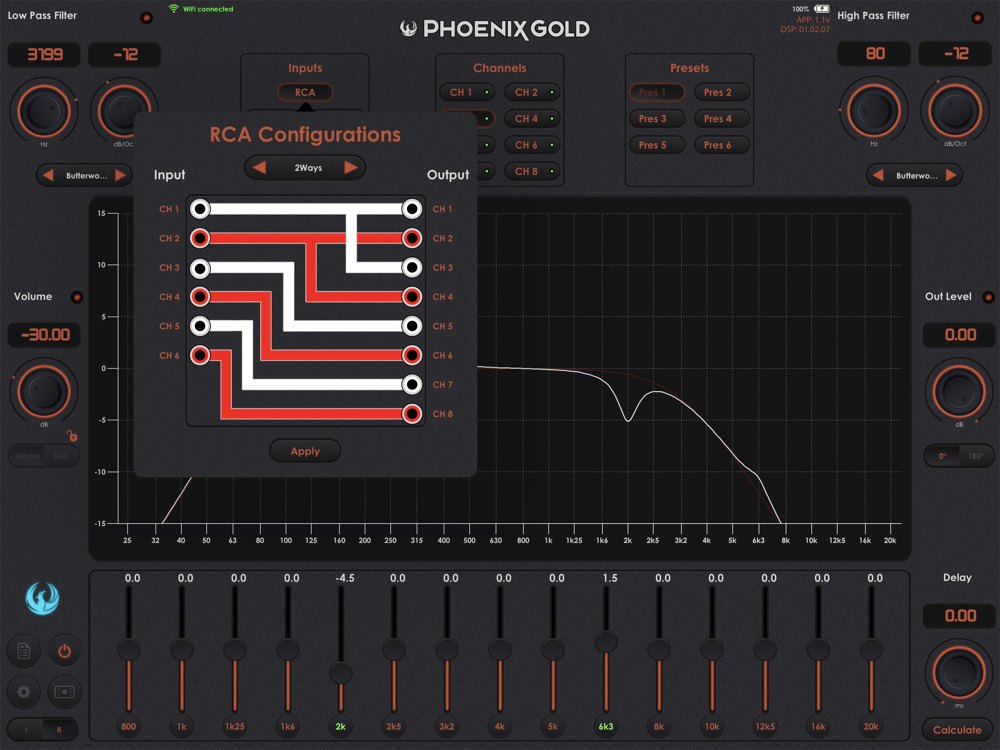Click the Input CH 1 white RCA jack
Image resolution: width=1000 pixels, height=750 pixels.
[200, 209]
